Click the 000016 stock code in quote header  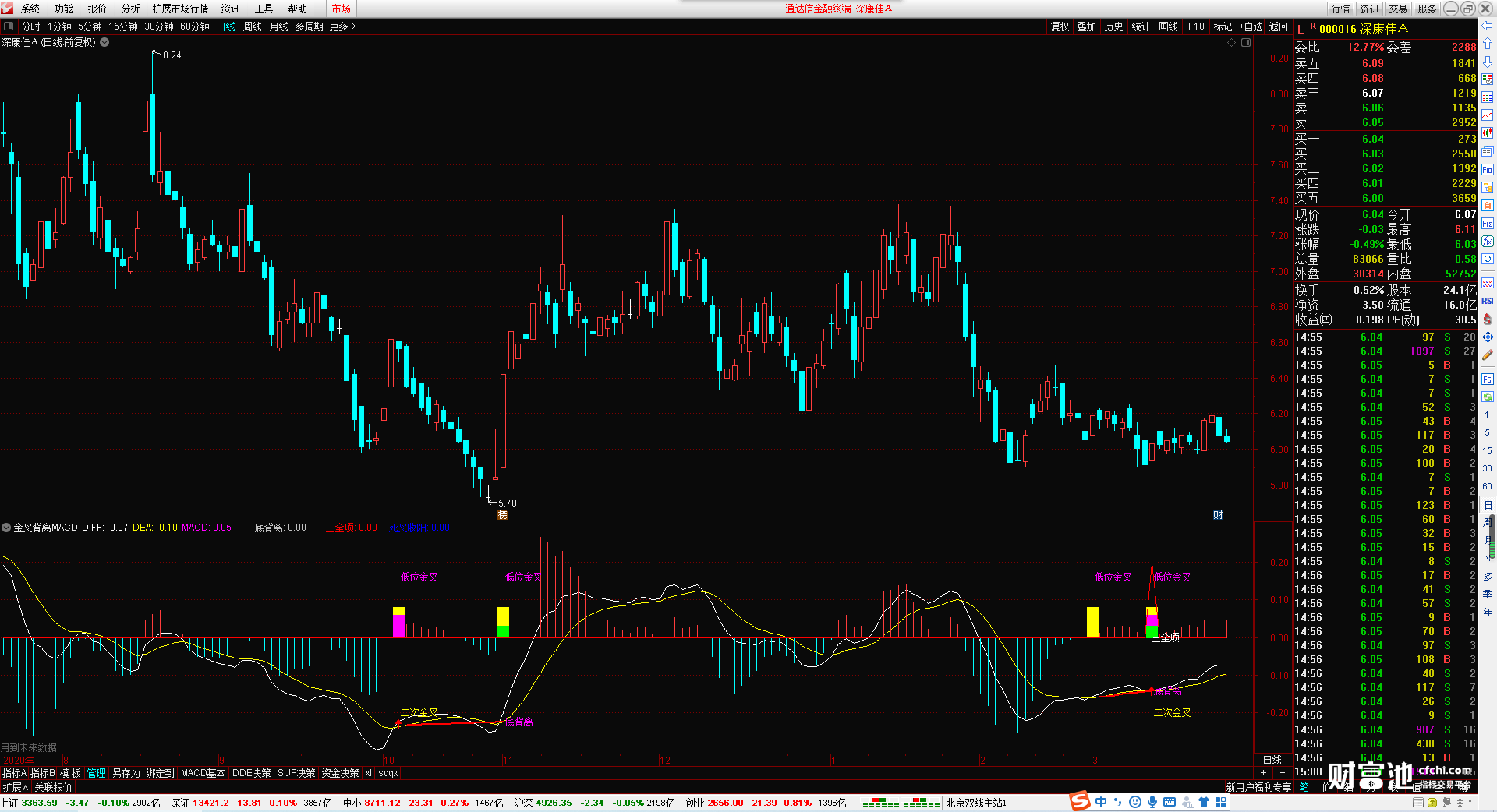pyautogui.click(x=1338, y=29)
